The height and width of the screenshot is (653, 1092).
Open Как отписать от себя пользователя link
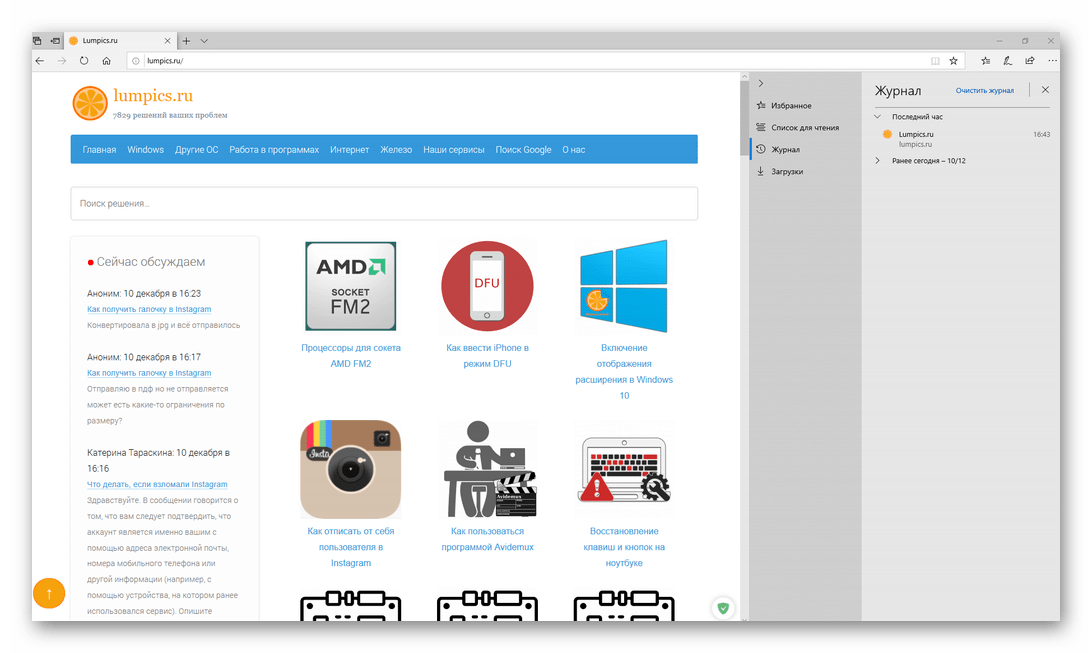tap(350, 547)
